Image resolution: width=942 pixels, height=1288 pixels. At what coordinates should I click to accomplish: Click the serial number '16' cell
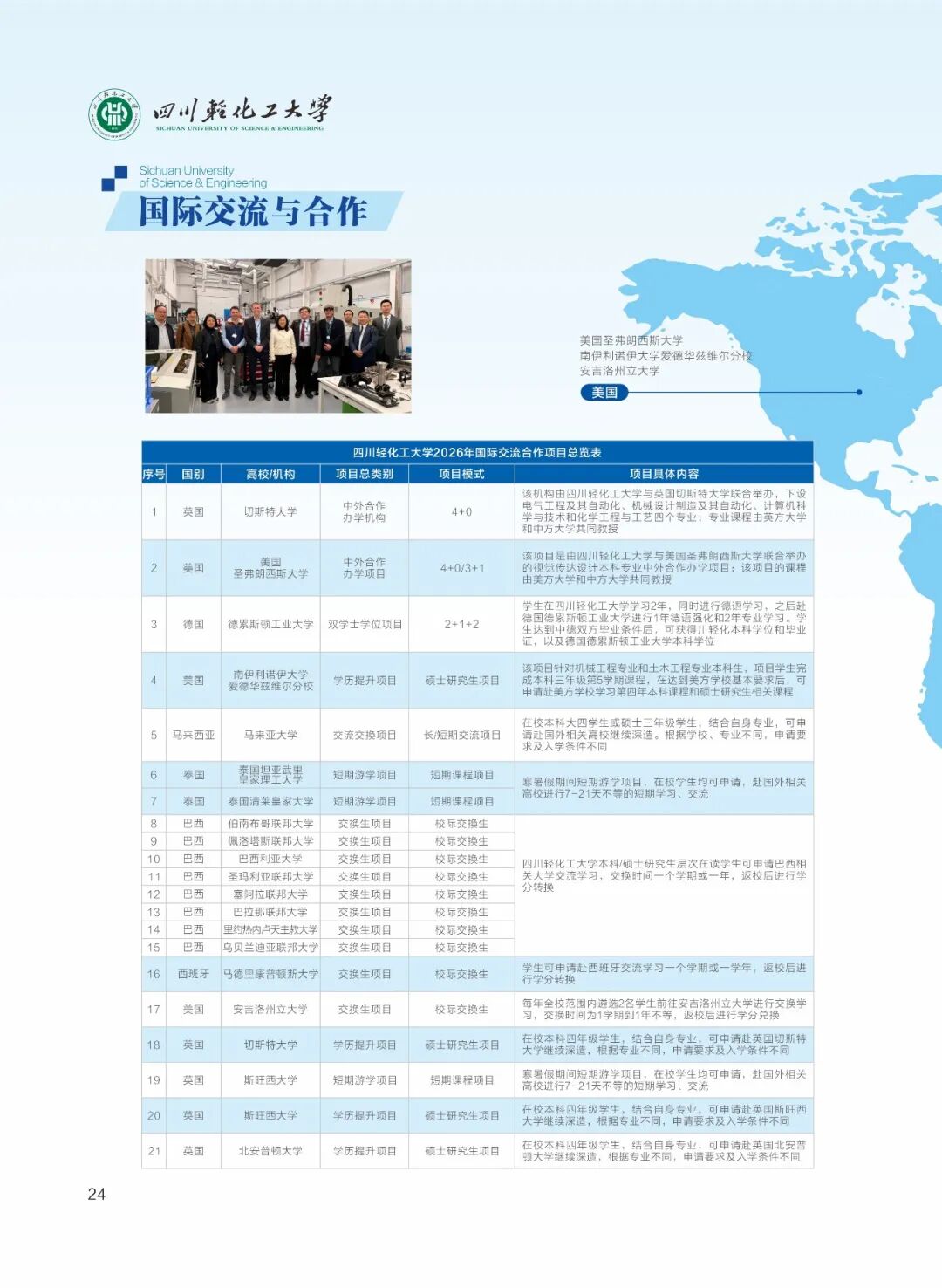click(x=154, y=975)
